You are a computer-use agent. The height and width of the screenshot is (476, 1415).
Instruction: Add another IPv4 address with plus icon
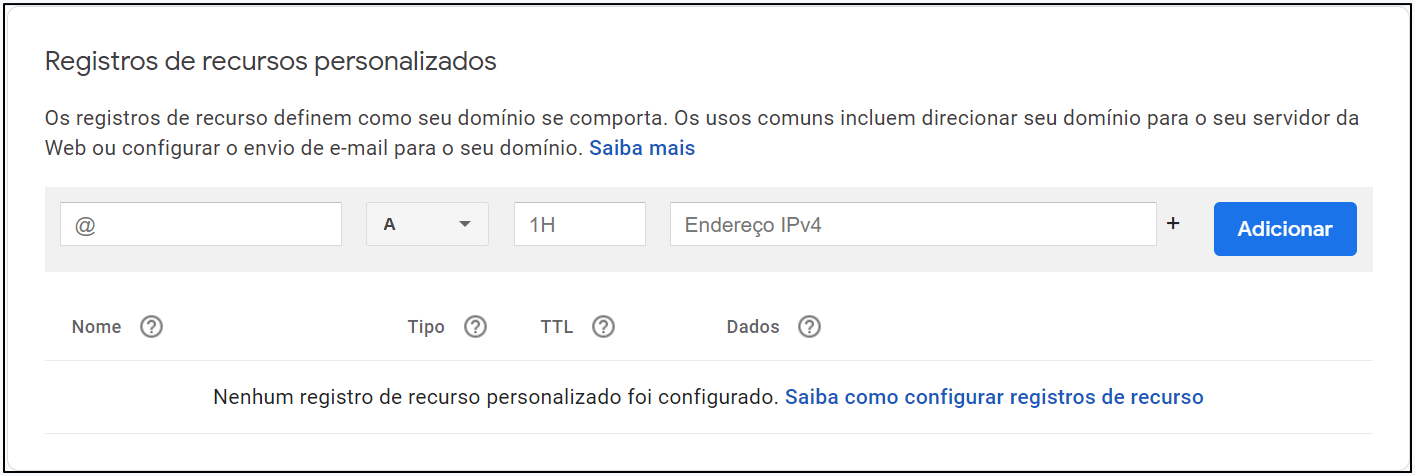coord(1173,224)
